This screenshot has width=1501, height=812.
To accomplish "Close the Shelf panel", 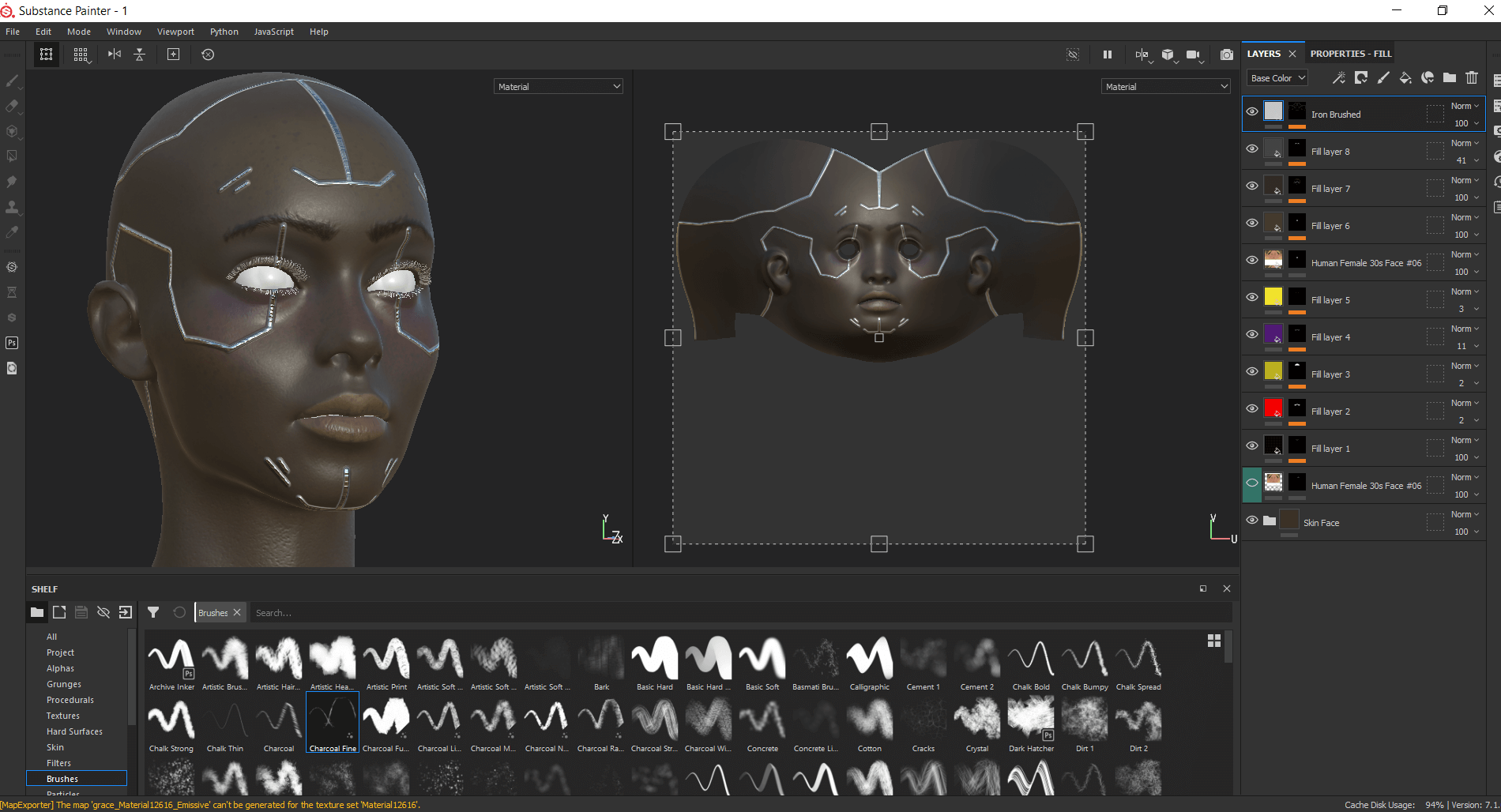I will point(1227,588).
